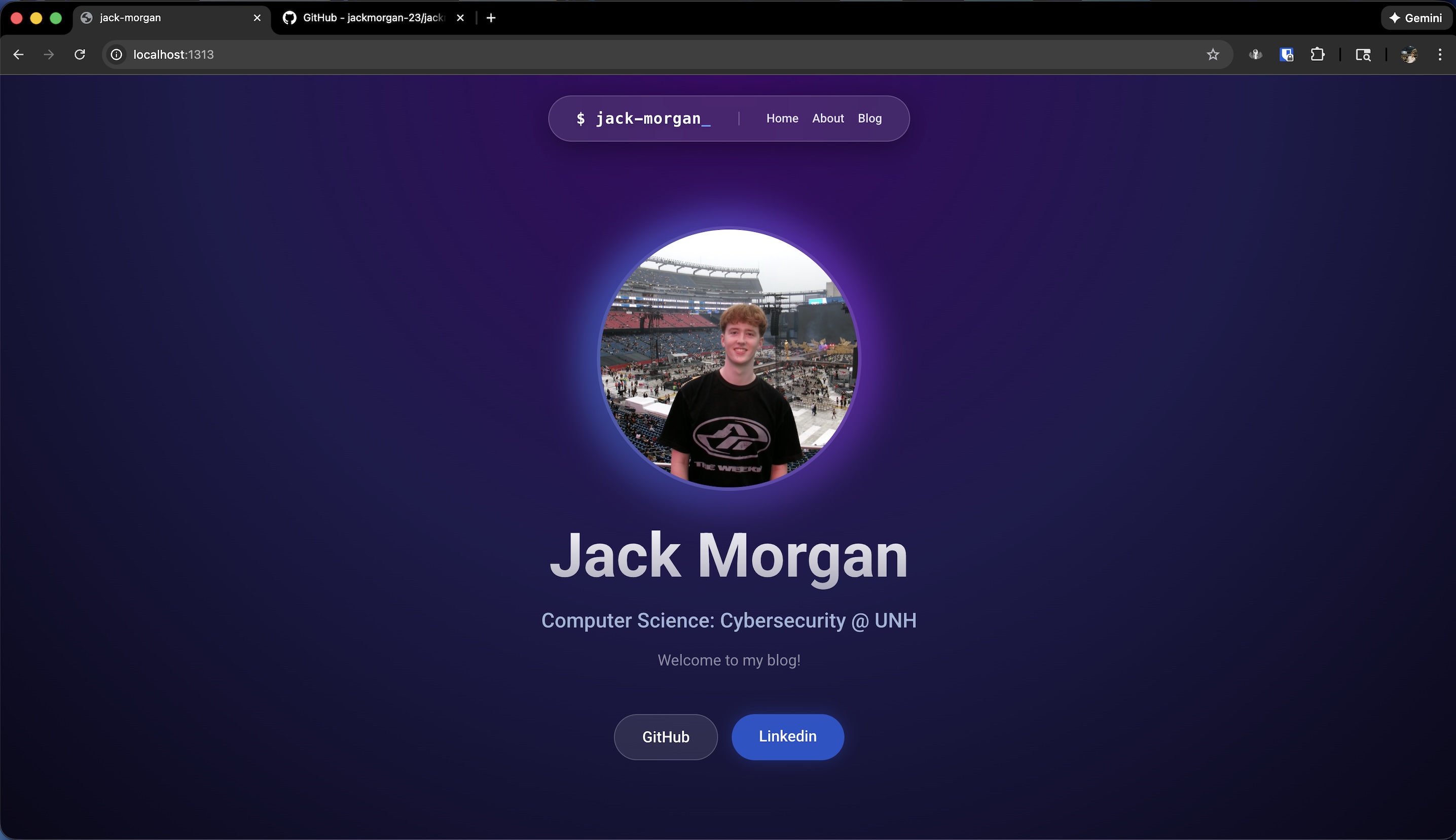Open Chrome's three-dot menu
The image size is (1456, 840).
point(1440,54)
